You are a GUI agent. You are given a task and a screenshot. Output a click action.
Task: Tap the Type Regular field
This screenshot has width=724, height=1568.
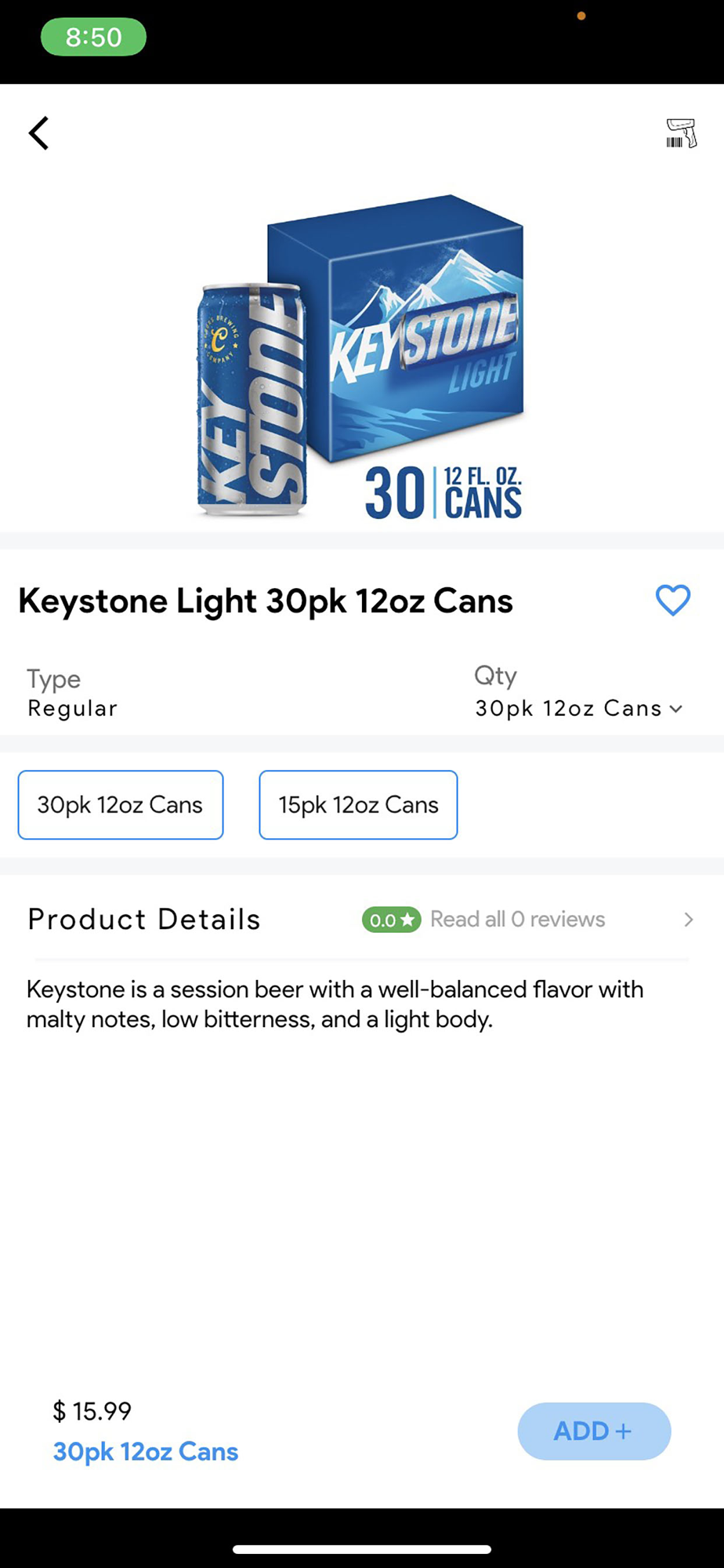[72, 693]
